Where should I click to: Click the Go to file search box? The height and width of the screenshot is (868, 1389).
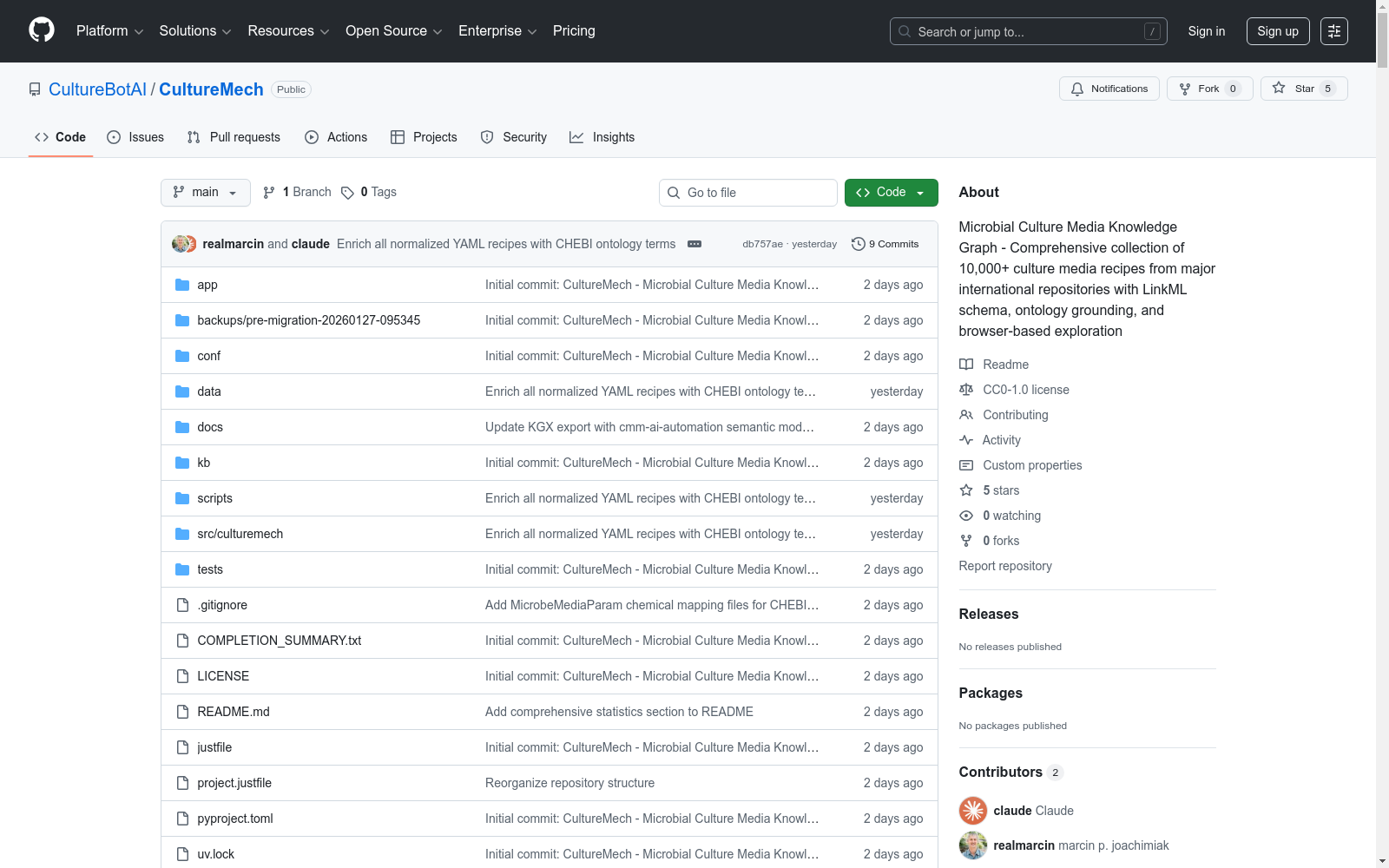coord(748,193)
